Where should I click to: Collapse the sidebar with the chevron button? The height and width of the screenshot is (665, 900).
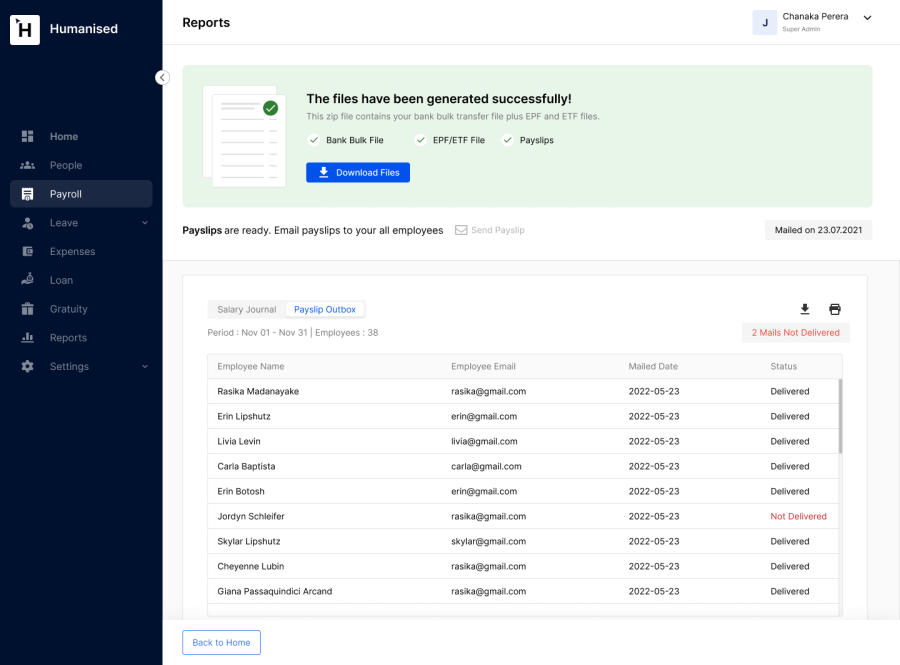coord(162,77)
